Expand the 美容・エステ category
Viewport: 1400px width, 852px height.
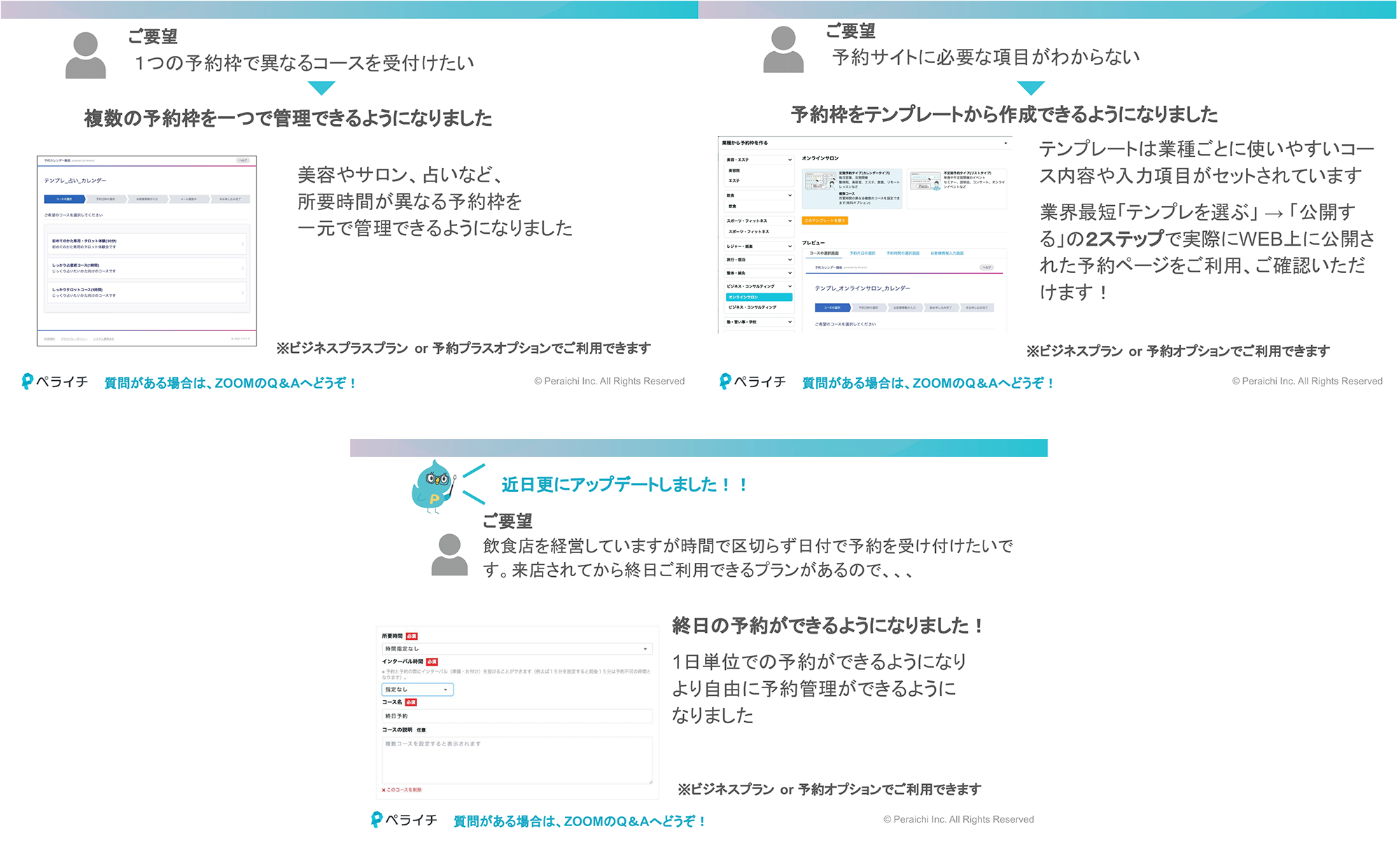coord(759,160)
